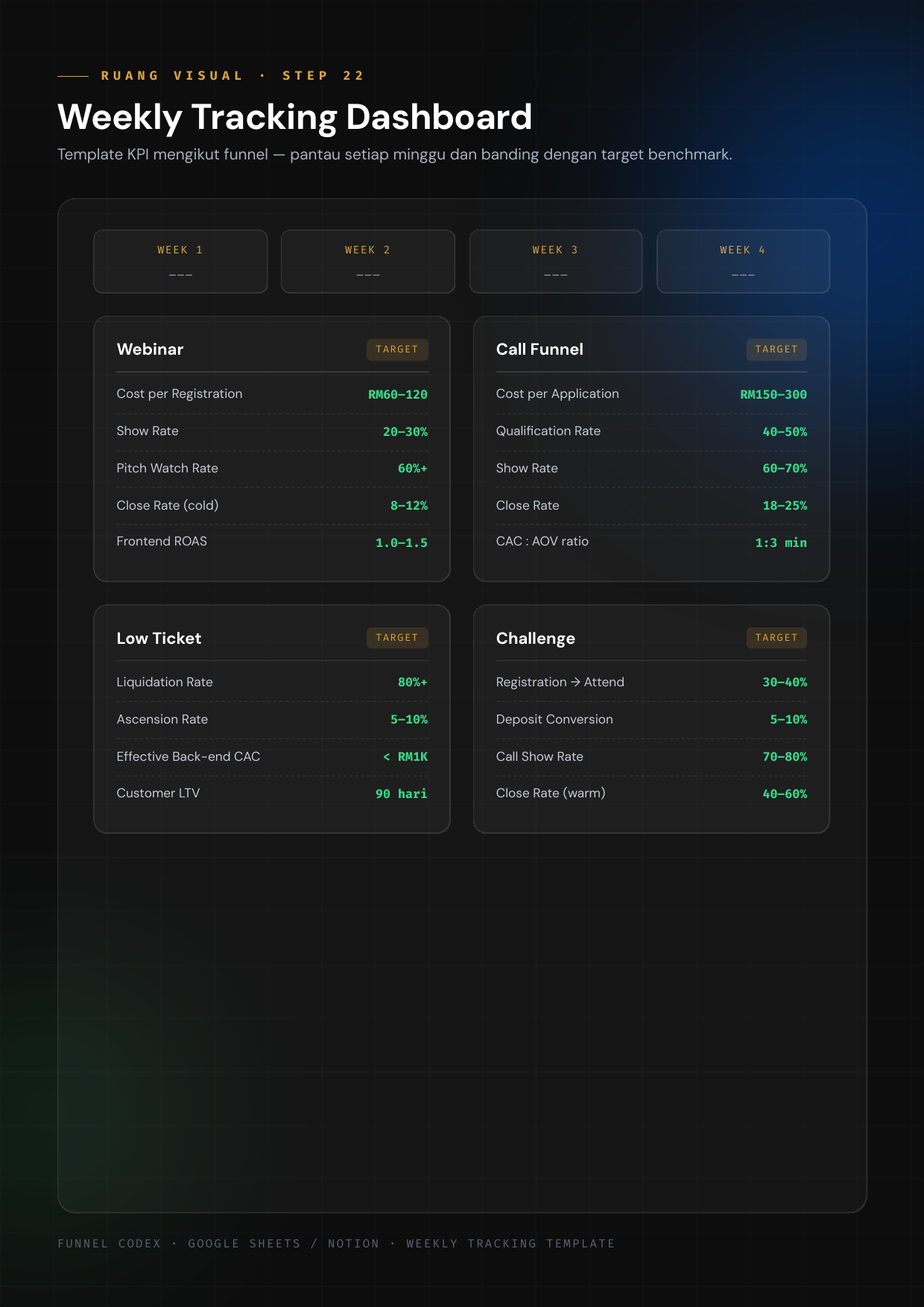Click the RUANG VISUAL · STEP 22 header
The height and width of the screenshot is (1307, 924).
pos(232,75)
